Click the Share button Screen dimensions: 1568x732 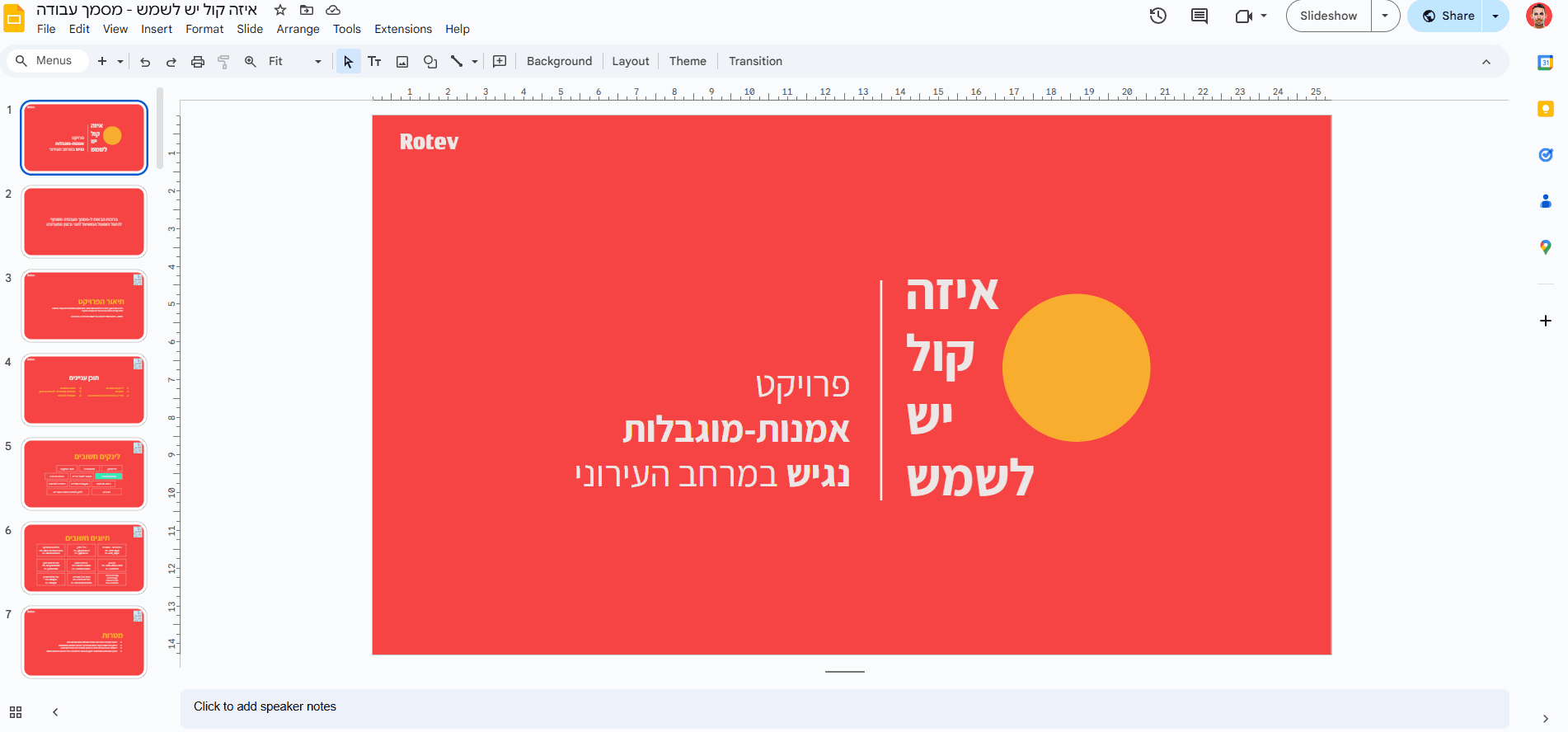pyautogui.click(x=1448, y=16)
